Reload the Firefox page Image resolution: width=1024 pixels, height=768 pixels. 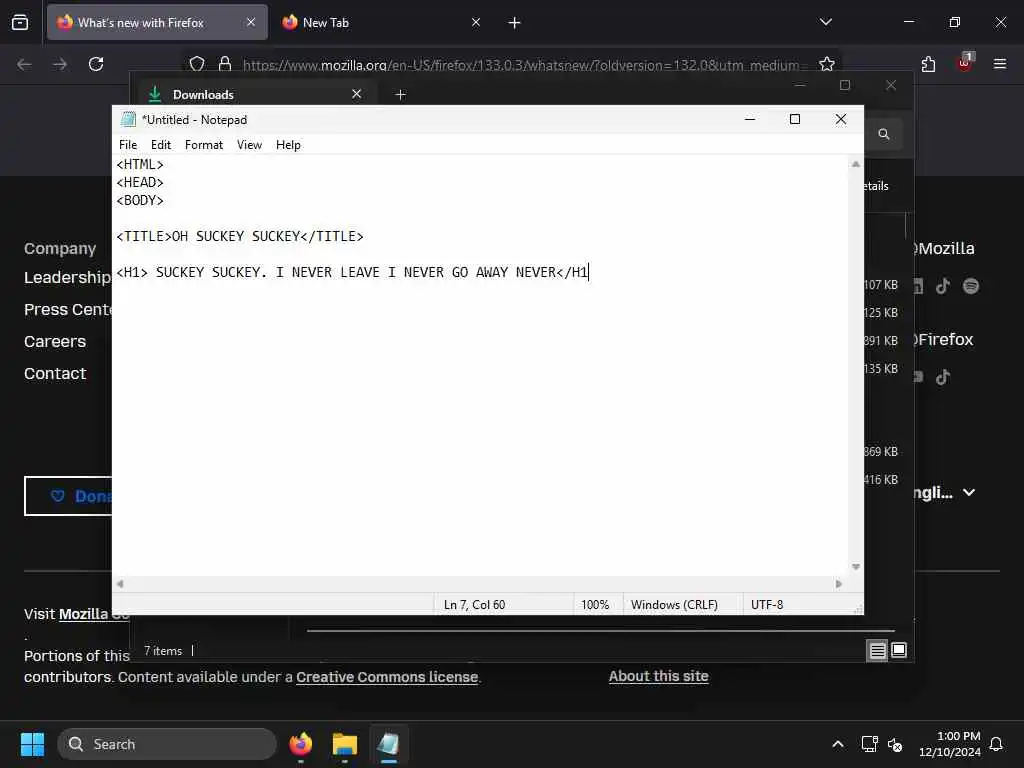click(96, 64)
